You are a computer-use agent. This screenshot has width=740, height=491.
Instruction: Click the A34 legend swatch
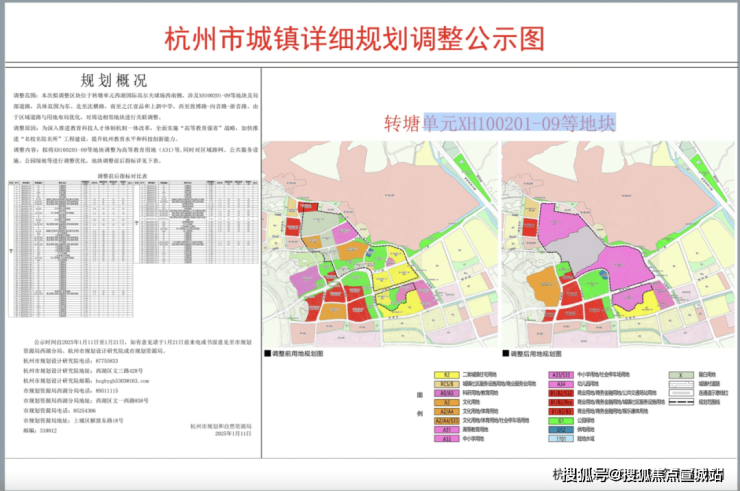click(560, 383)
